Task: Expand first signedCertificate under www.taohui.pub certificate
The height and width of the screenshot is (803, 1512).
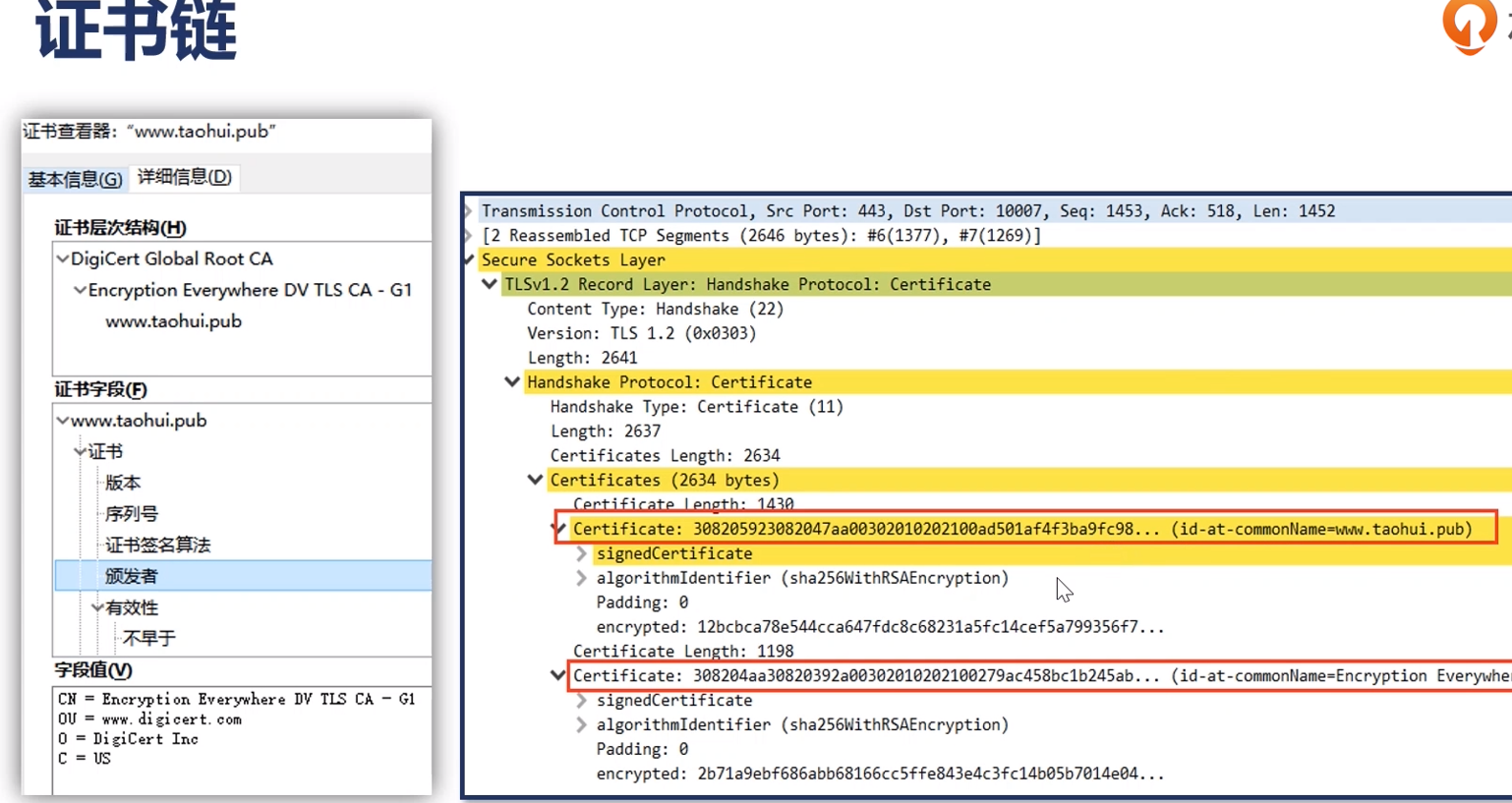Action: (581, 554)
